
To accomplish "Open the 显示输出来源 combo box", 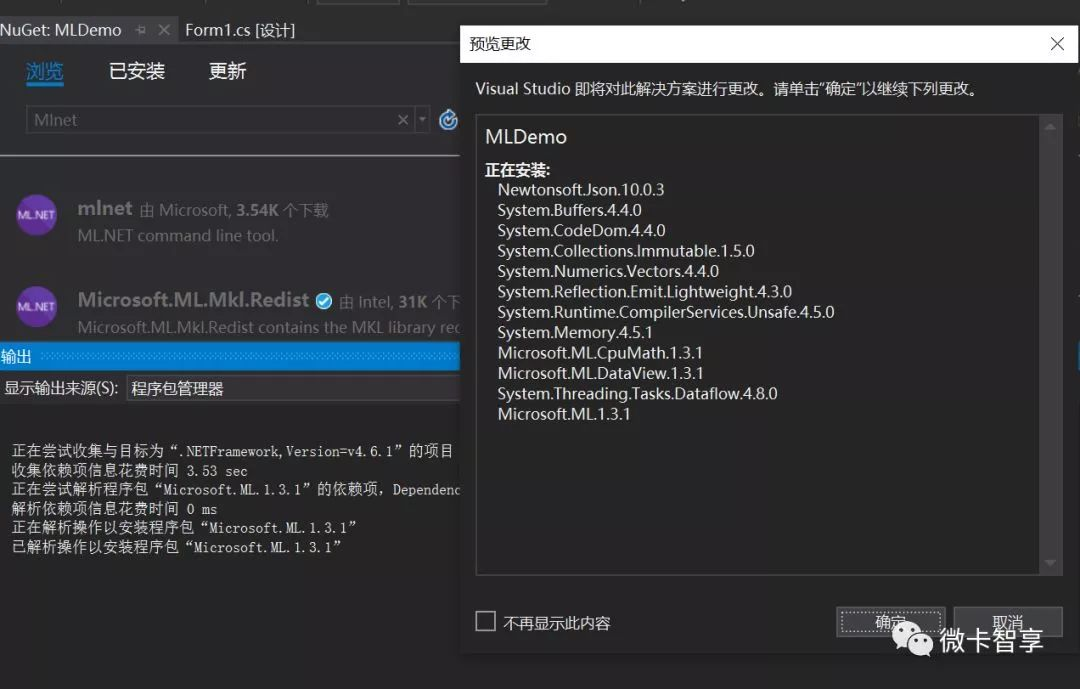I will (293, 389).
